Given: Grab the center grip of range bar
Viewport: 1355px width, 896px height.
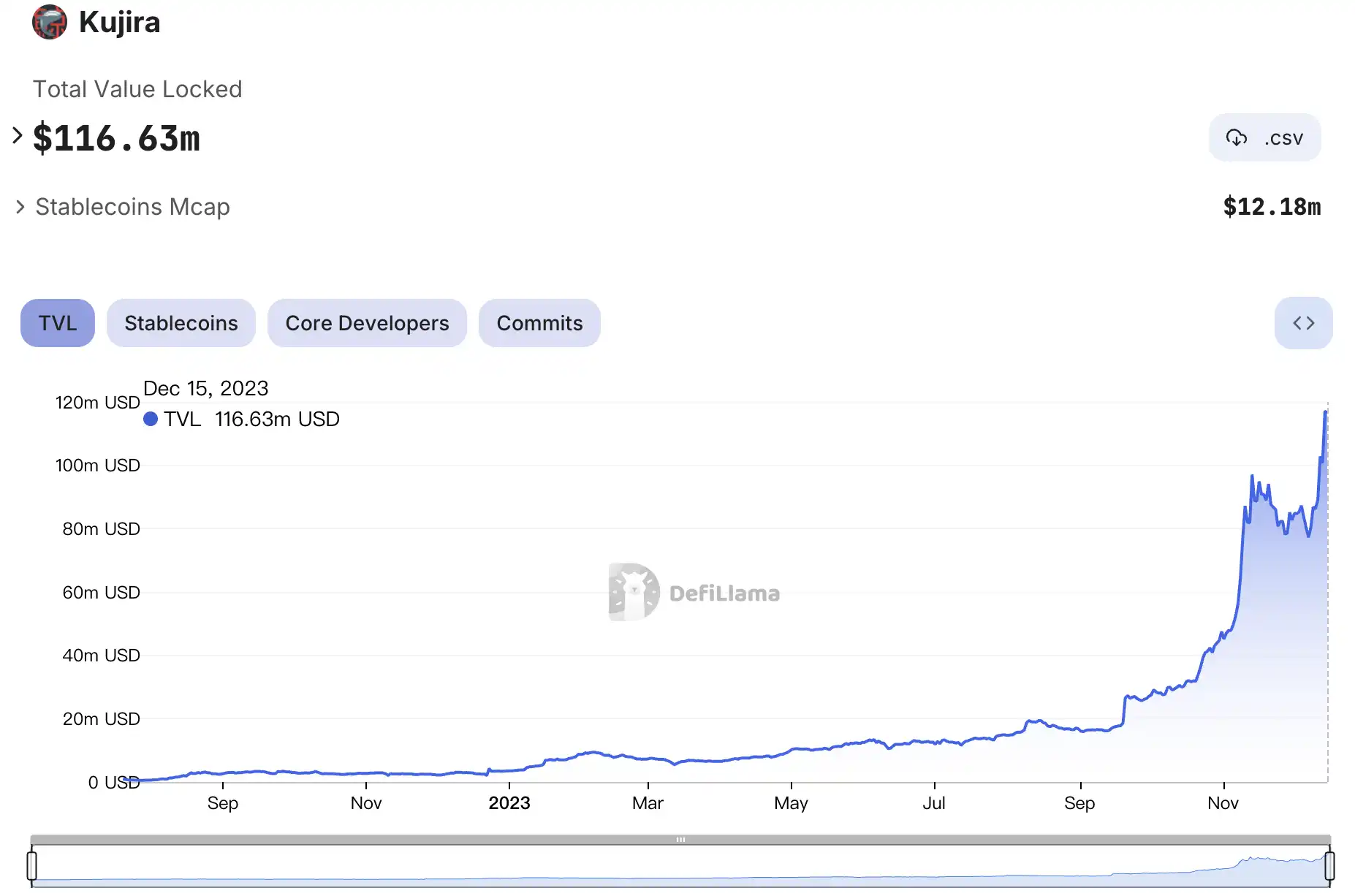Looking at the screenshot, I should 680,840.
